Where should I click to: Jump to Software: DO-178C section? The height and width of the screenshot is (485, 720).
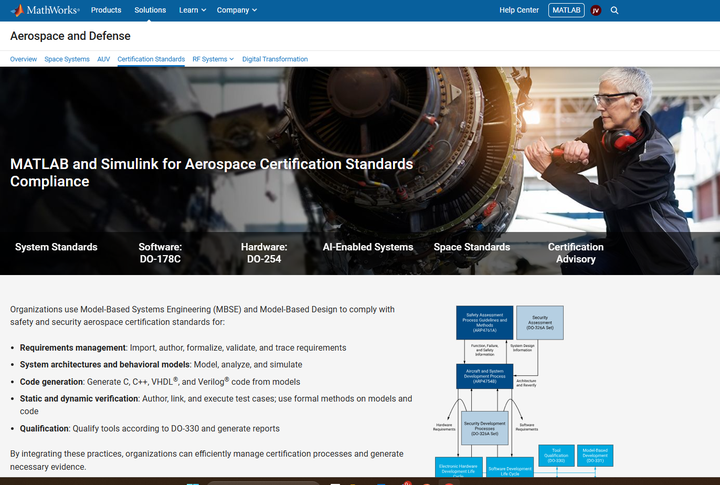(160, 253)
